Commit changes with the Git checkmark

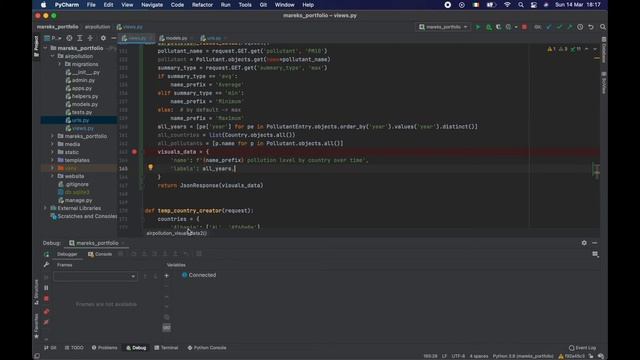[x=559, y=27]
